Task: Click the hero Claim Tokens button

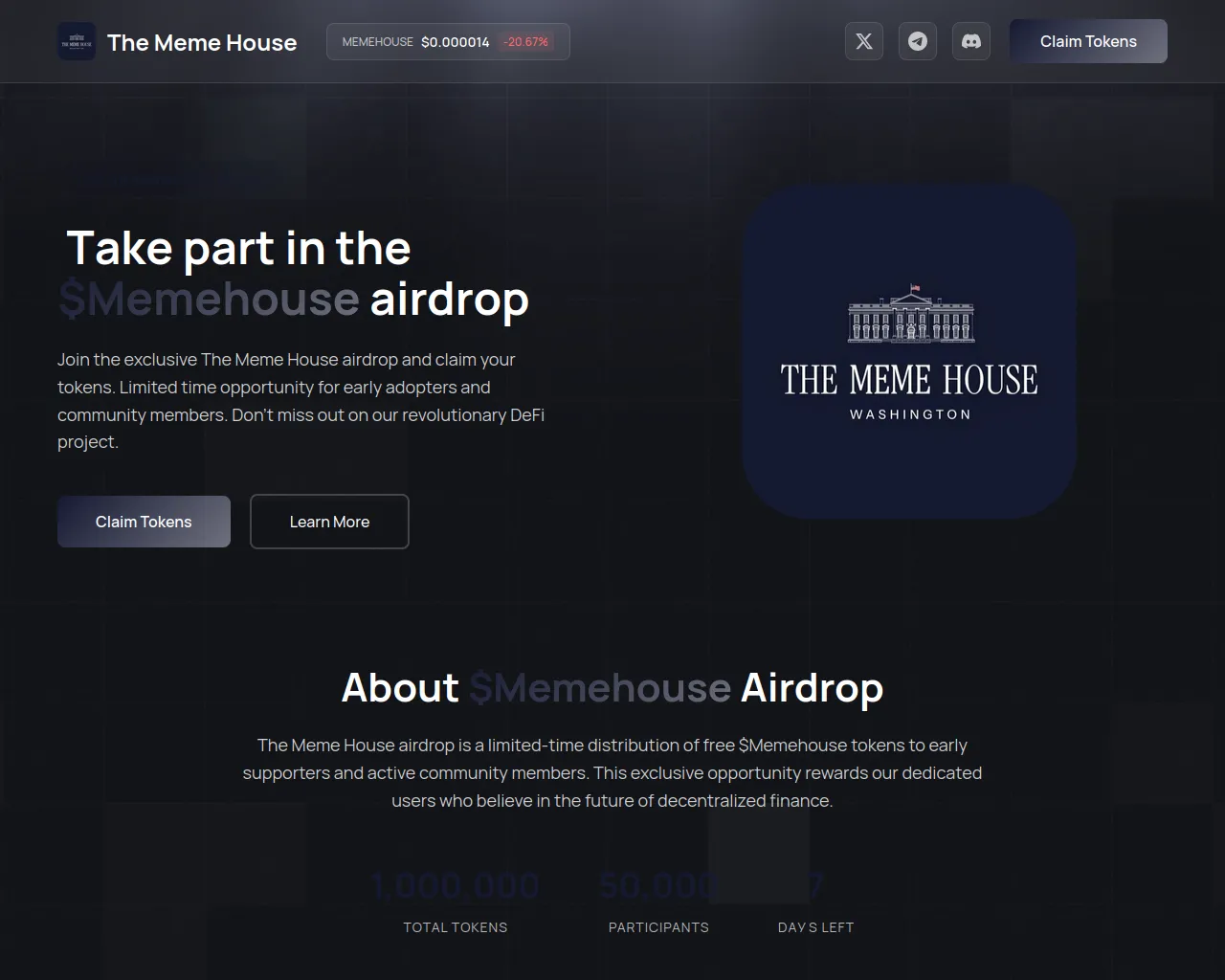Action: coord(144,522)
